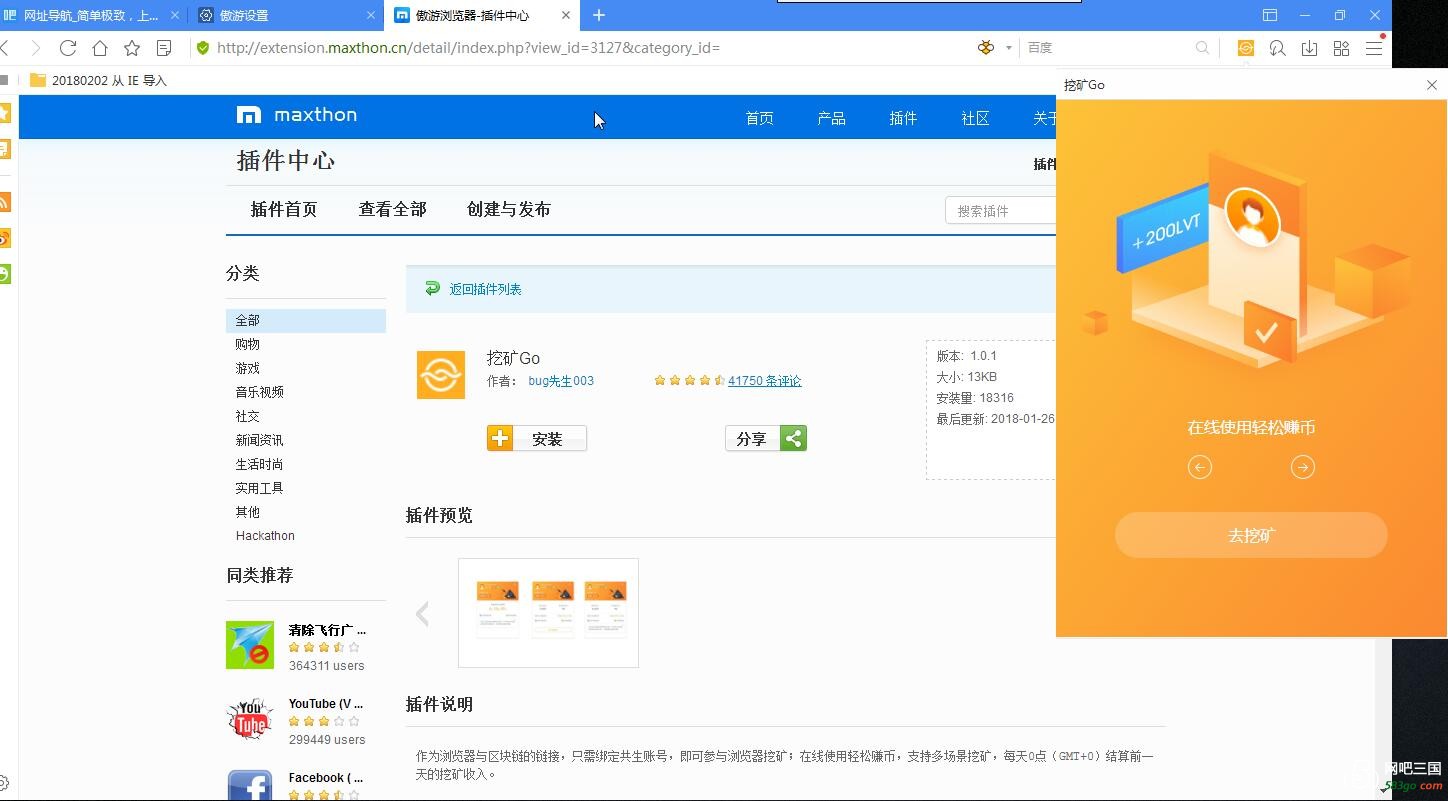Image resolution: width=1448 pixels, height=801 pixels.
Task: Select 生活时尚 category
Action: pyautogui.click(x=259, y=464)
